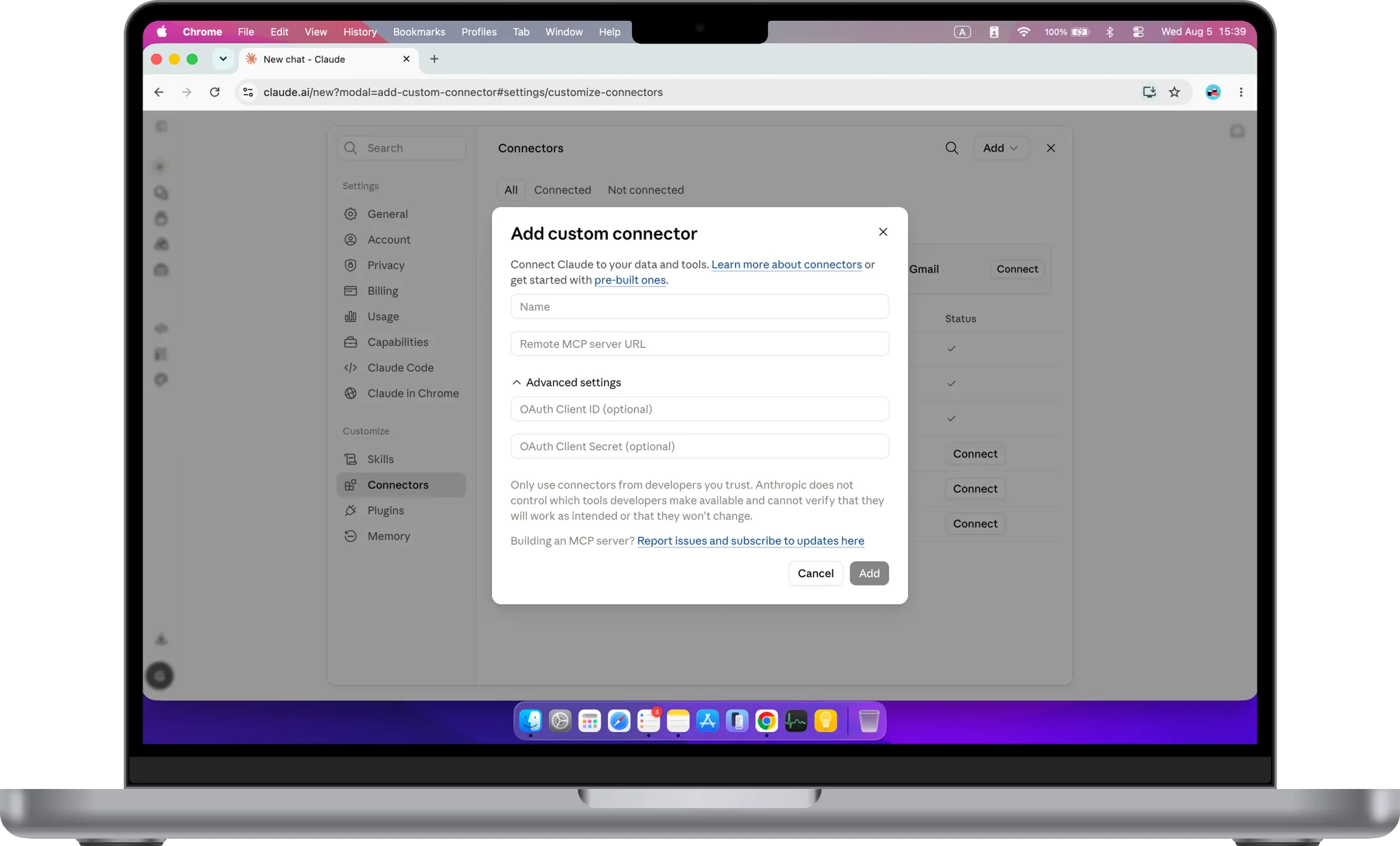Open Plugins under Customize
Viewport: 1400px width, 846px height.
[x=401, y=510]
